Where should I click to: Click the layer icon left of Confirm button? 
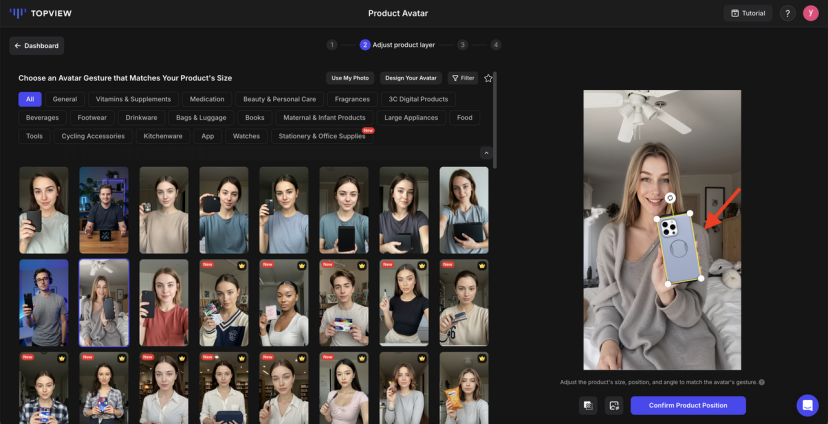[588, 406]
